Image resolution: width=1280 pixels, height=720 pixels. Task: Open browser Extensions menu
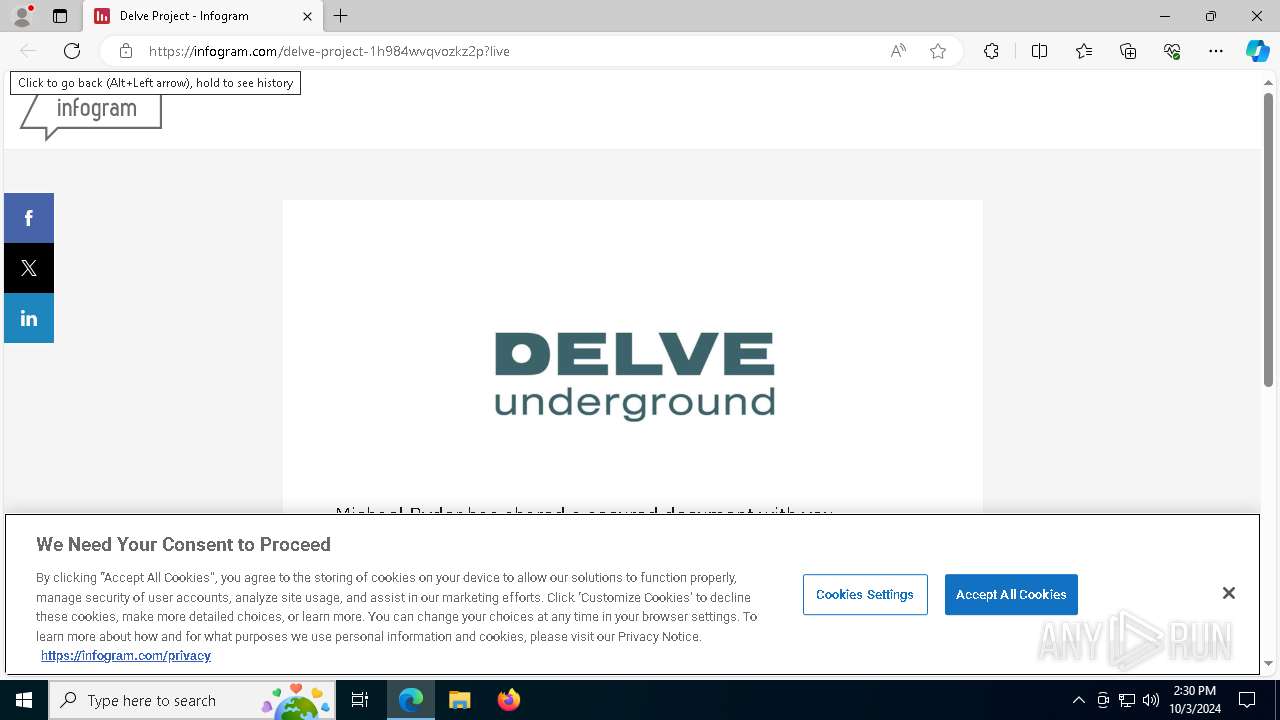pos(991,51)
